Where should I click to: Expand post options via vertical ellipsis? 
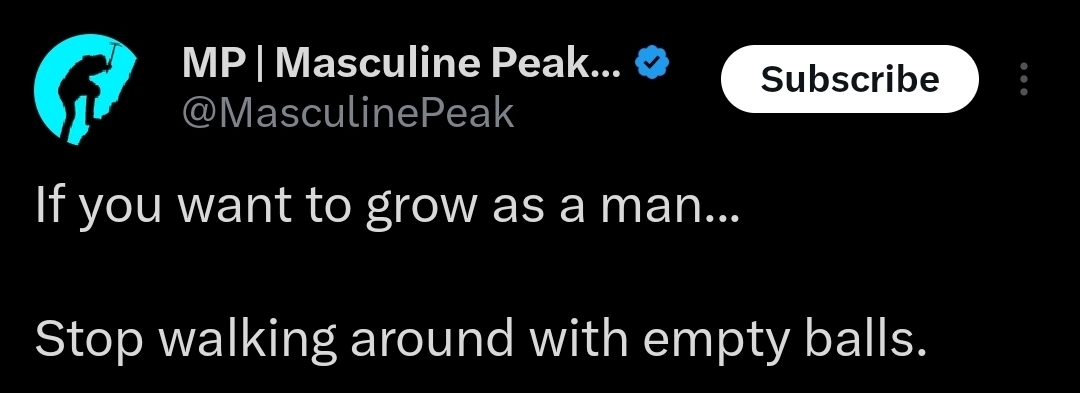(1024, 79)
